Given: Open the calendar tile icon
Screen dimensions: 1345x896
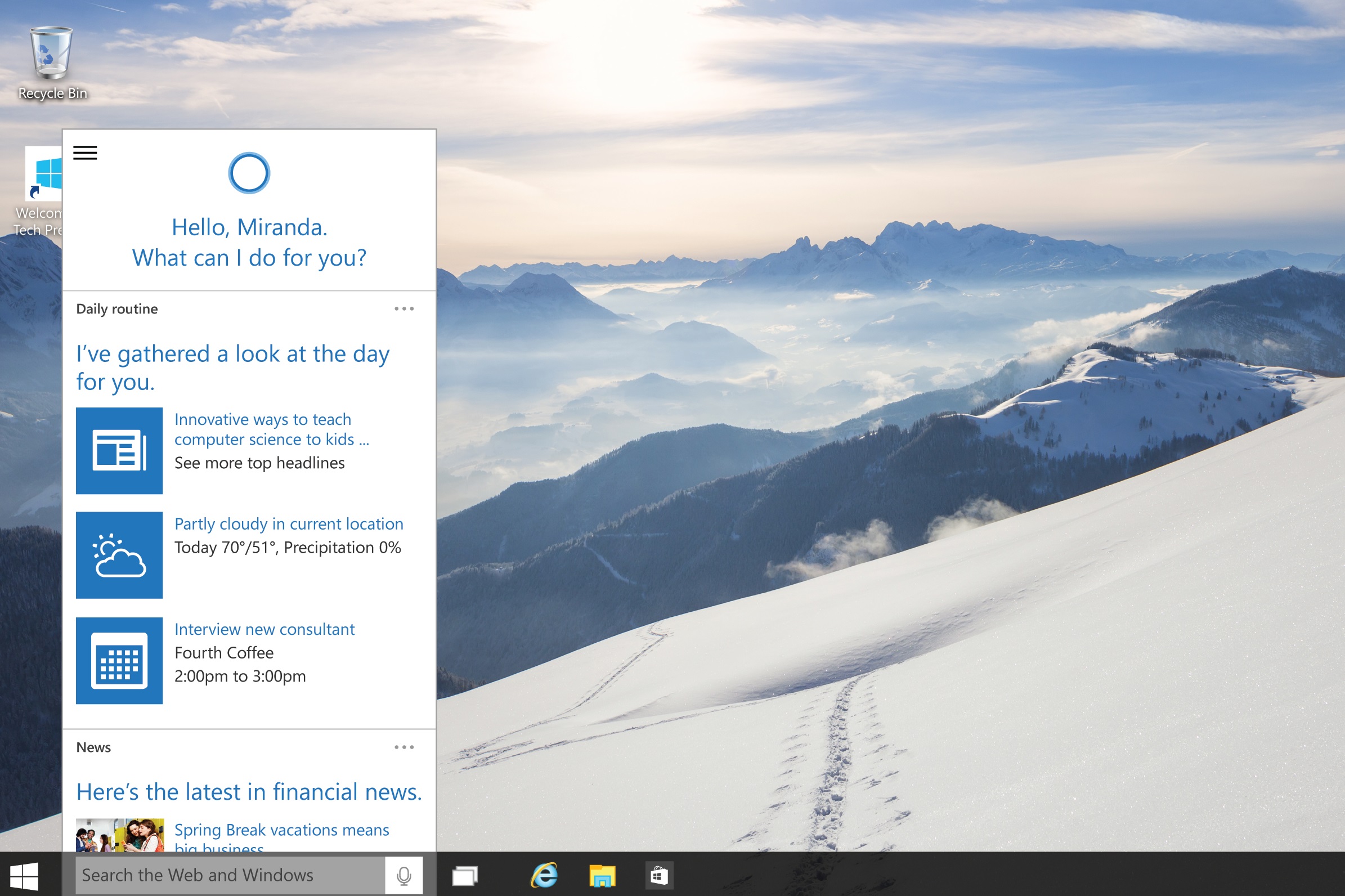Looking at the screenshot, I should [119, 660].
